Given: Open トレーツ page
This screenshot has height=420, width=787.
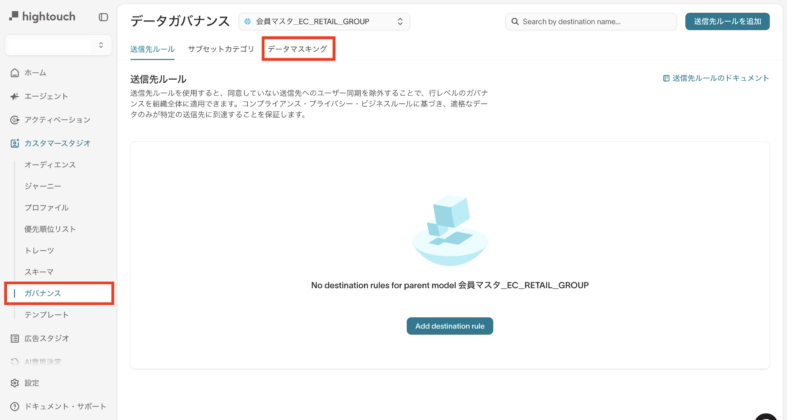Looking at the screenshot, I should point(39,250).
